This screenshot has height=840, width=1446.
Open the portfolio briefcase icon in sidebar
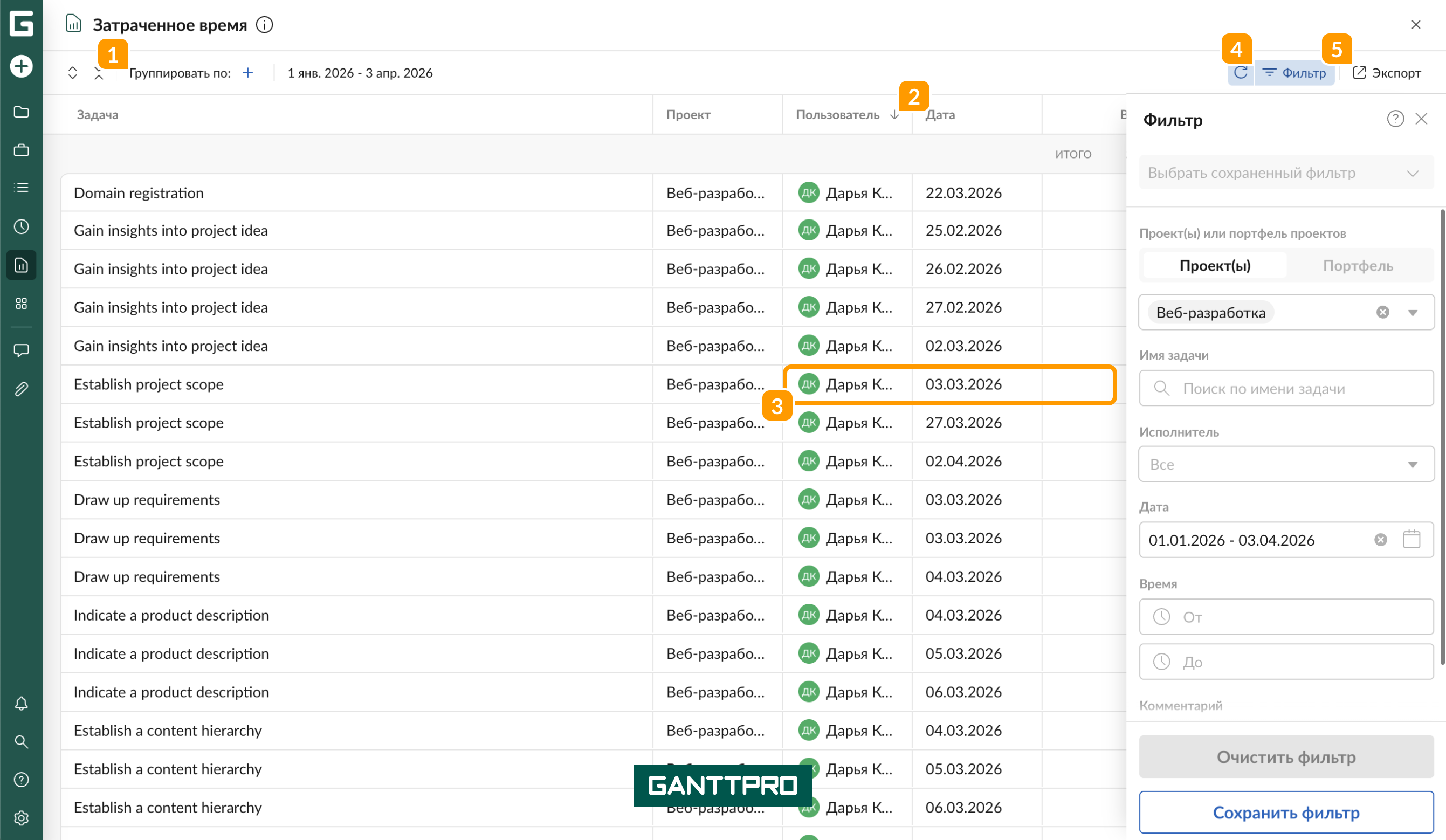coord(21,150)
